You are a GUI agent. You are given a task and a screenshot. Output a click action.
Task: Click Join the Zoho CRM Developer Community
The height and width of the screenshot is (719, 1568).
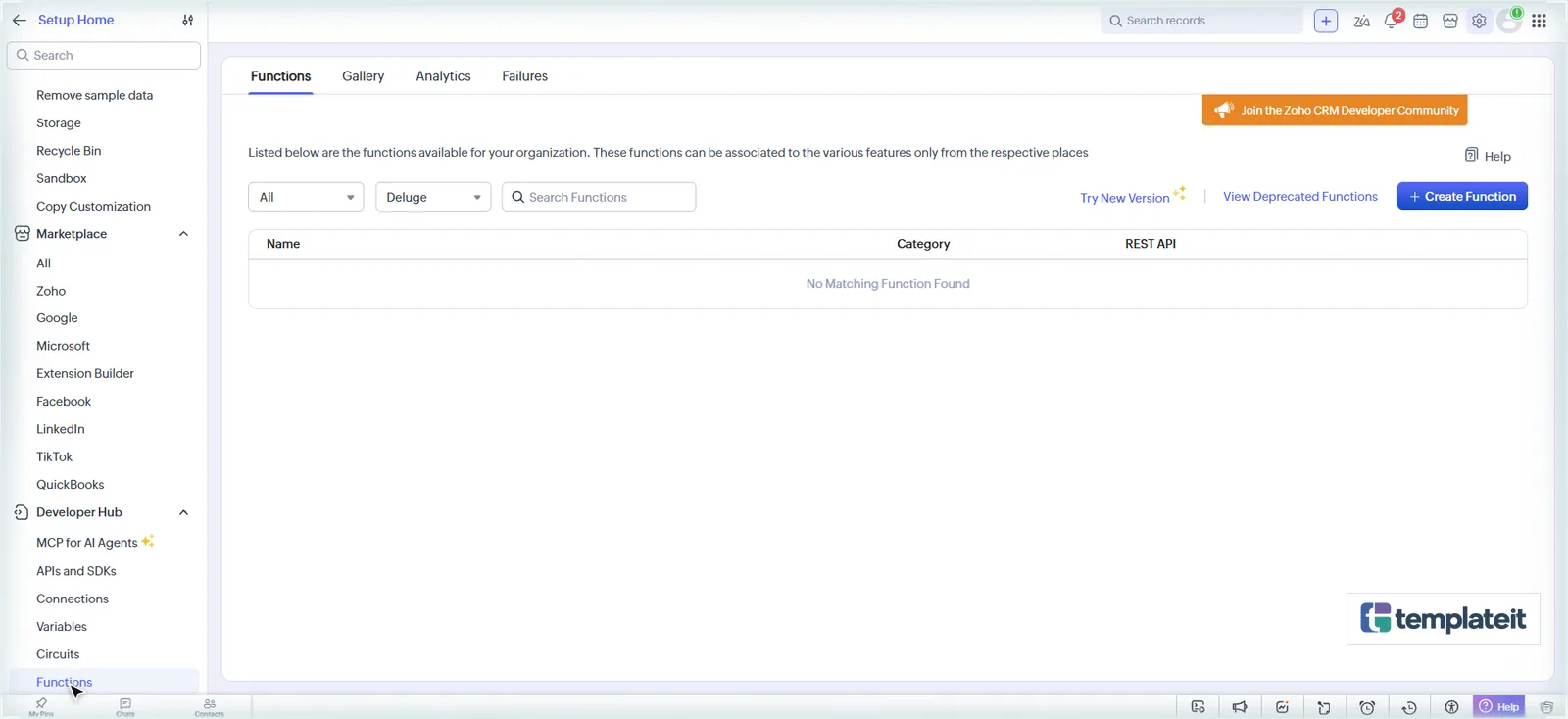[1335, 111]
